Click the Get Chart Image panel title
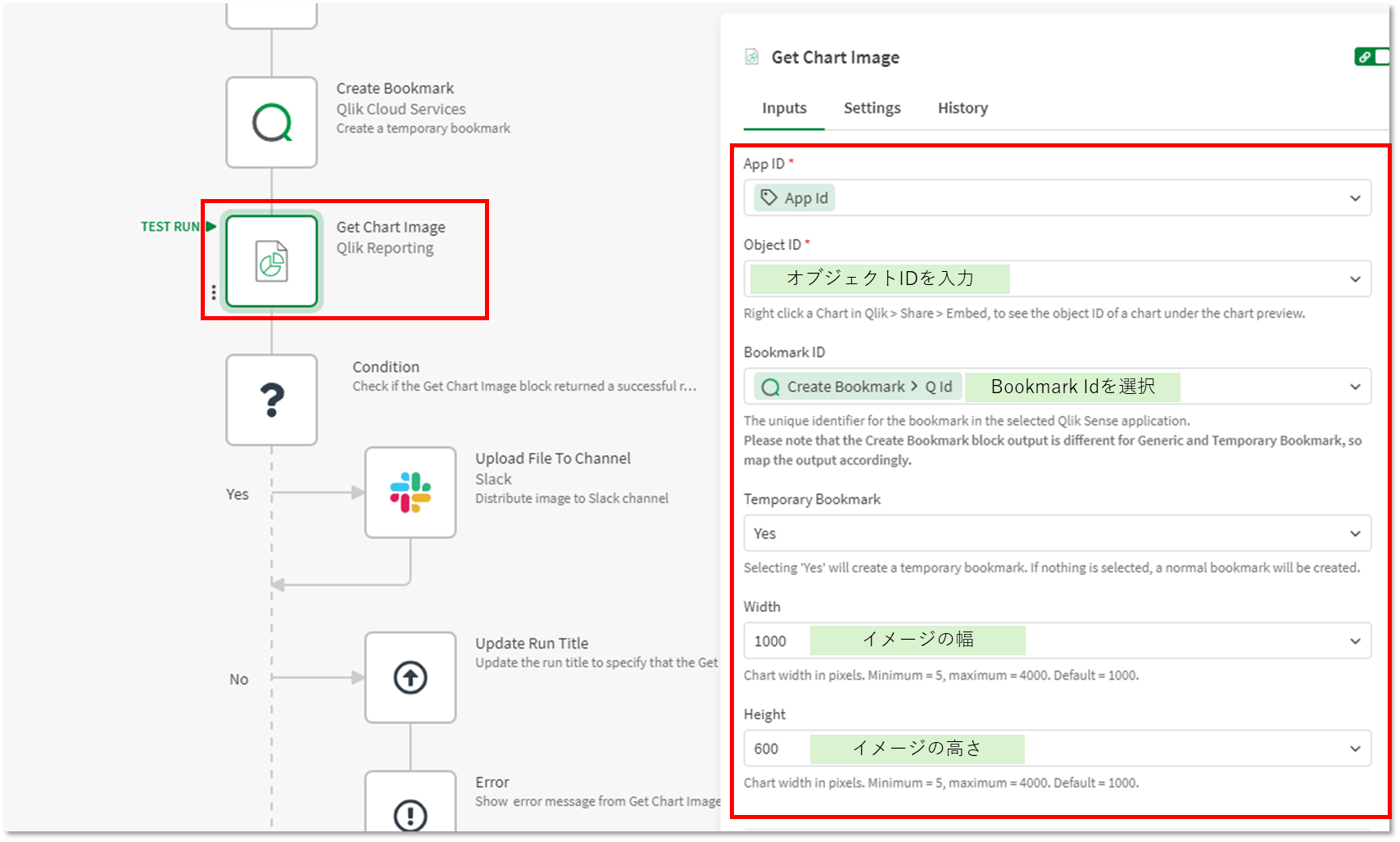This screenshot has height=842, width=1400. click(x=836, y=57)
